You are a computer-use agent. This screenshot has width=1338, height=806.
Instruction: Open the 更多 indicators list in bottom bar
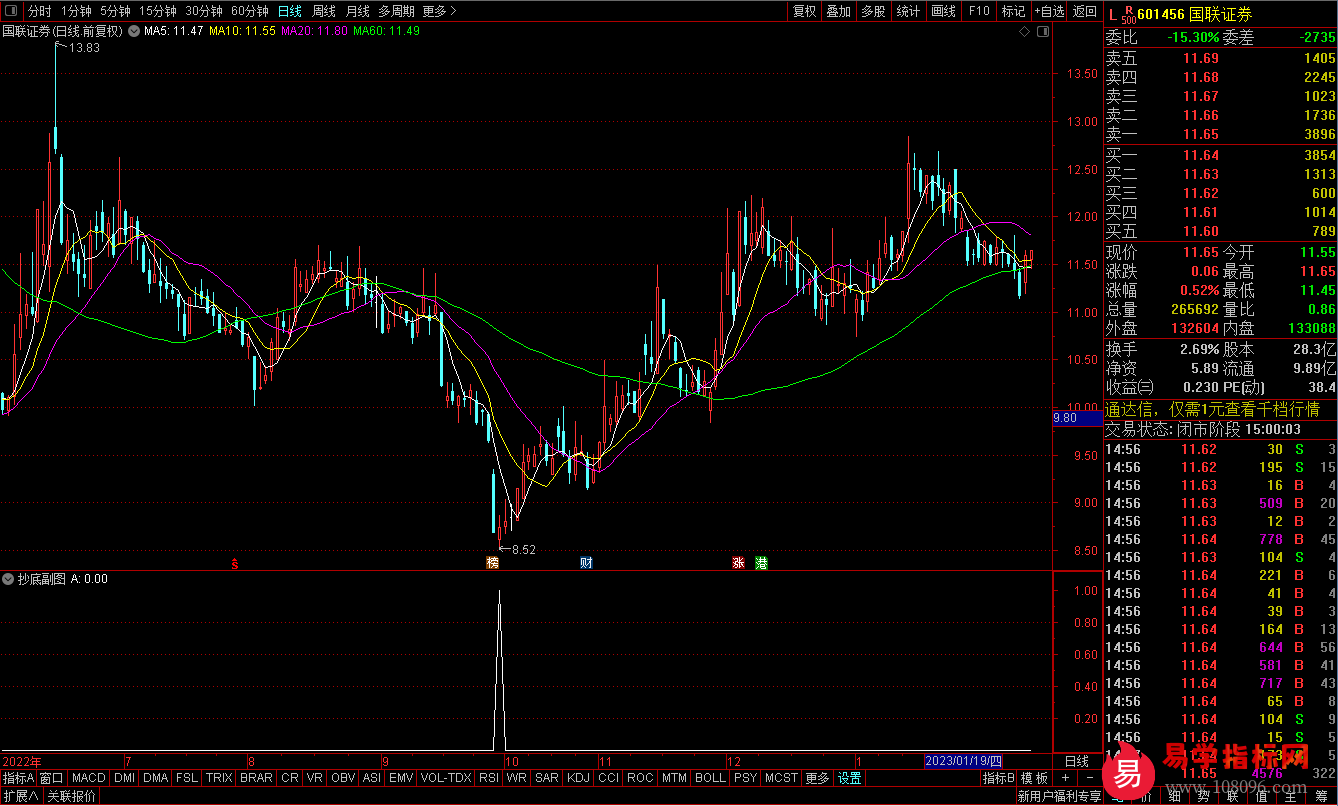pyautogui.click(x=817, y=778)
